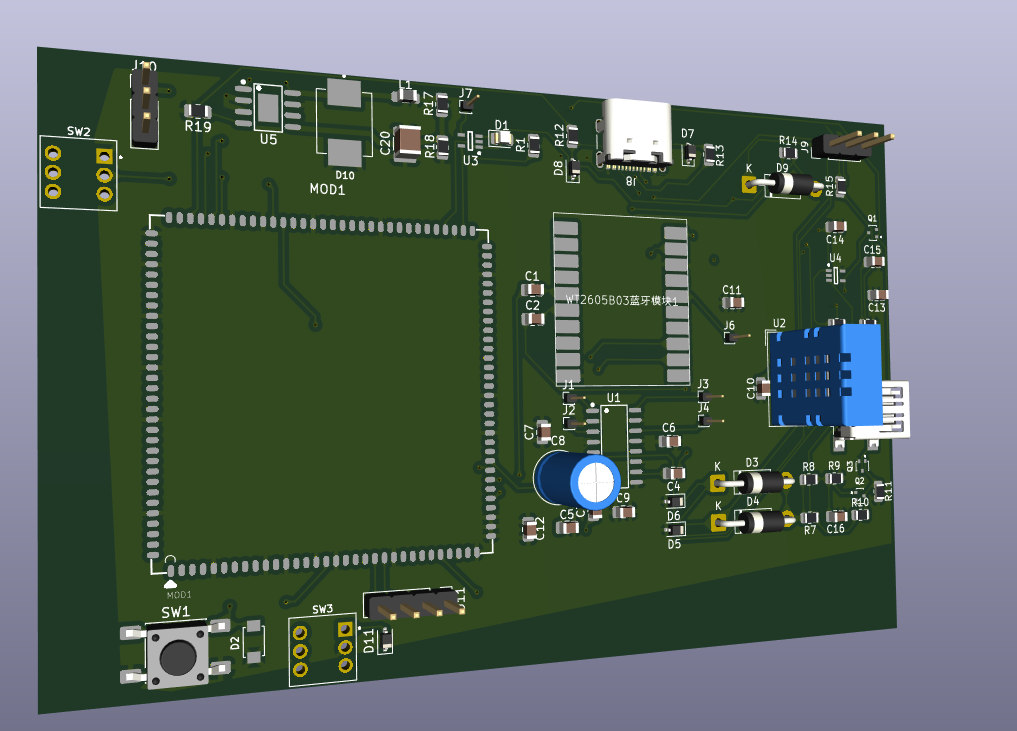Click the U5 chip package
The image size is (1017, 731).
point(268,107)
